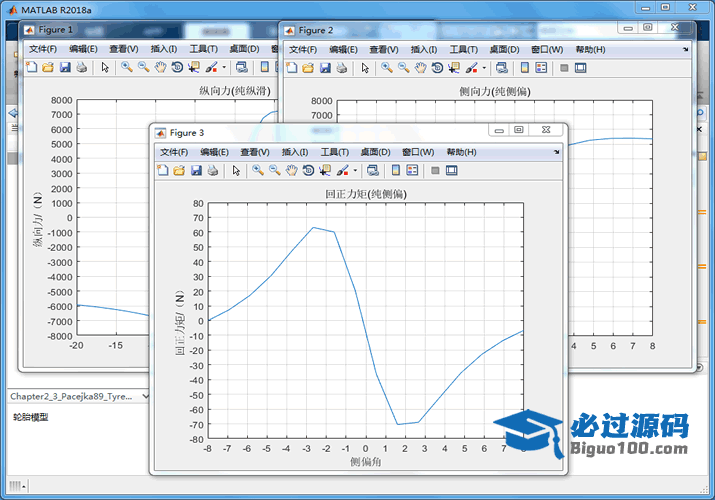Viewport: 715px width, 500px height.
Task: Toggle the Edit Plot arrow in Figure 3
Action: click(x=236, y=171)
